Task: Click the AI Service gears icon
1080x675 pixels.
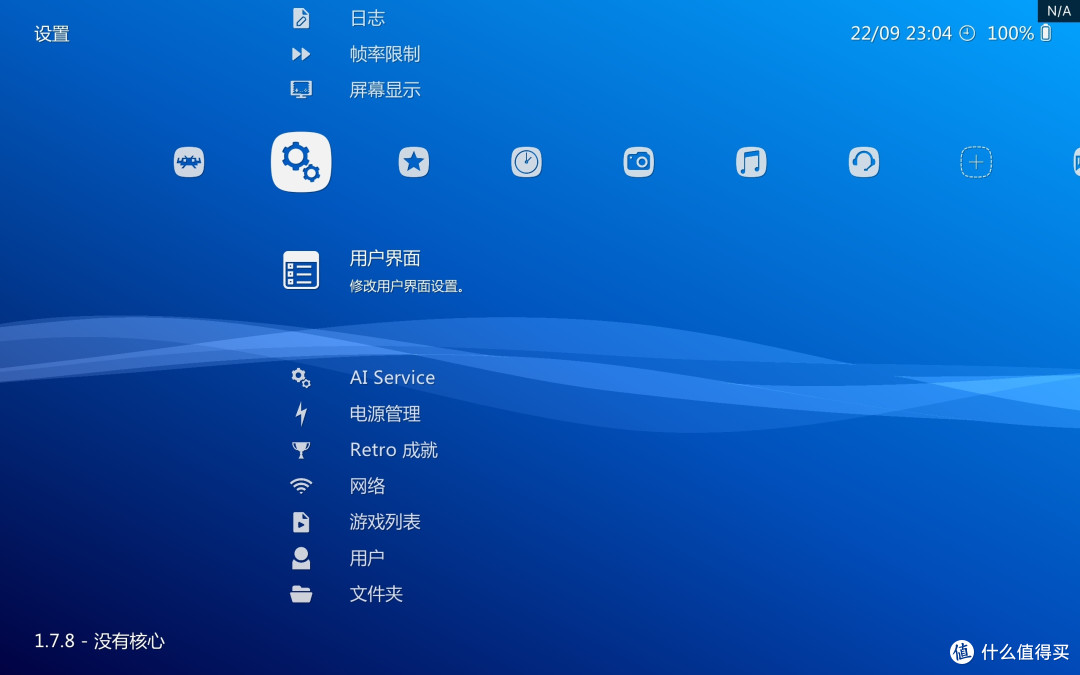Action: click(x=301, y=377)
